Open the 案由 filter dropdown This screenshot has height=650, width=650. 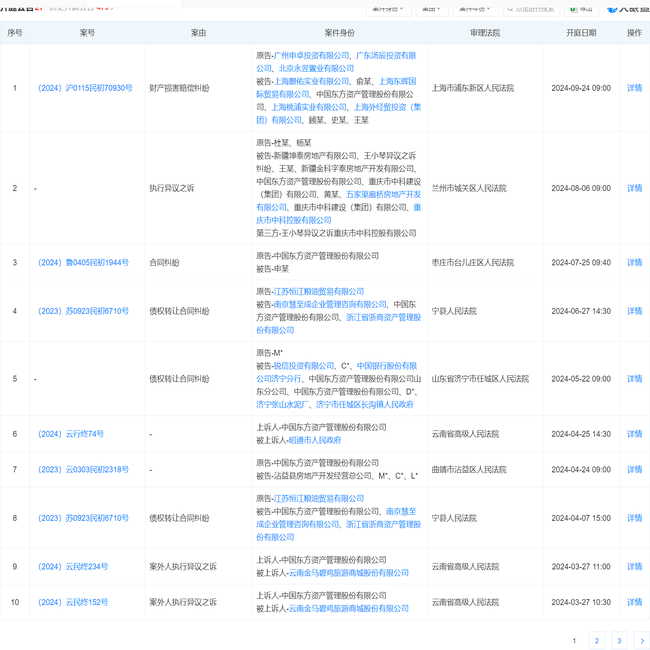pyautogui.click(x=432, y=9)
